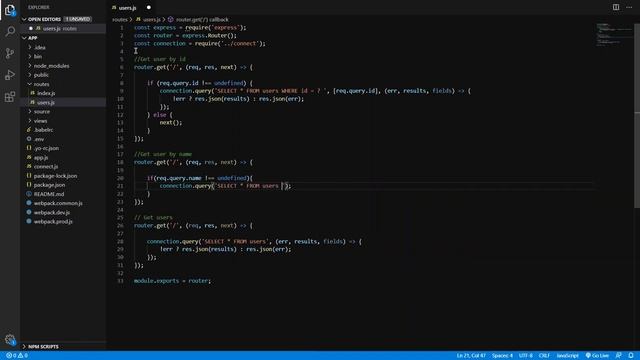The width and height of the screenshot is (640, 360).
Task: Click line number 18 in the gutter
Action: [x=120, y=162]
